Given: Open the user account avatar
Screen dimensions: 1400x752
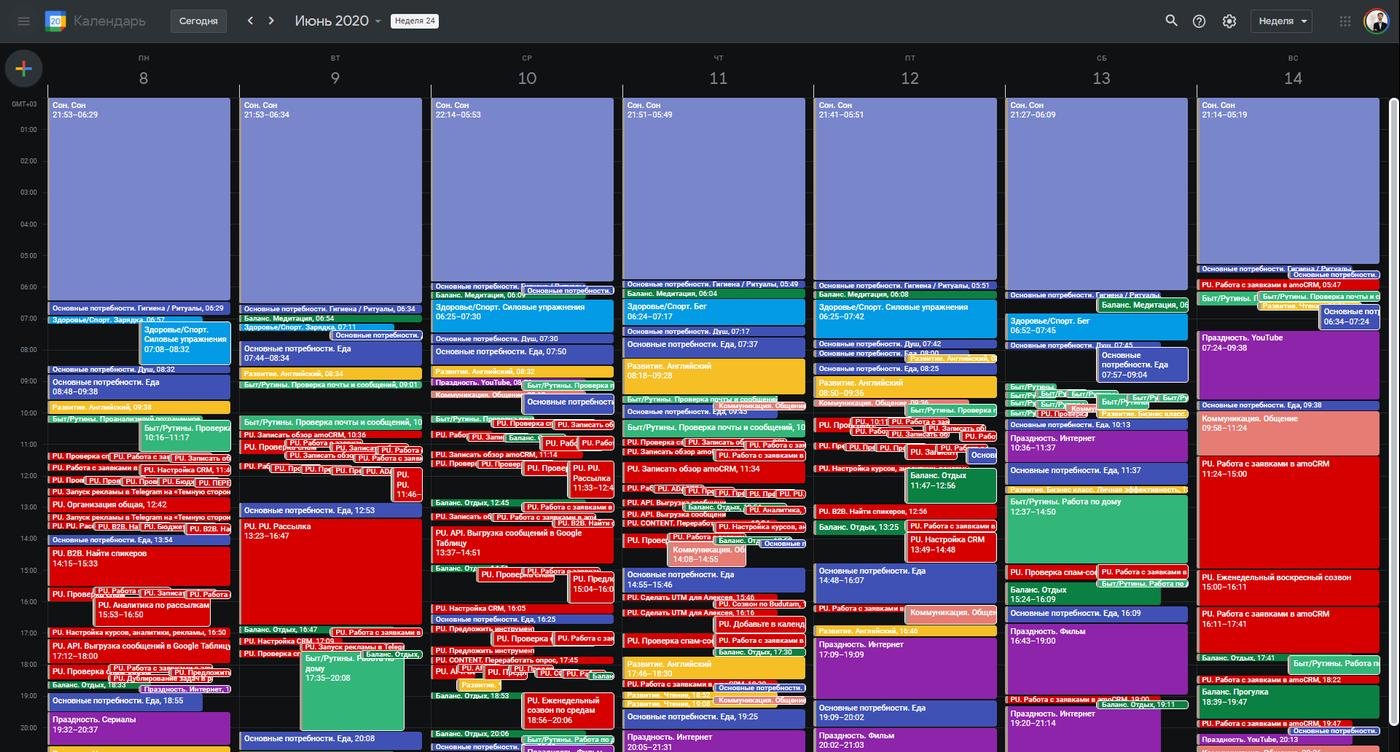Looking at the screenshot, I should (x=1377, y=21).
